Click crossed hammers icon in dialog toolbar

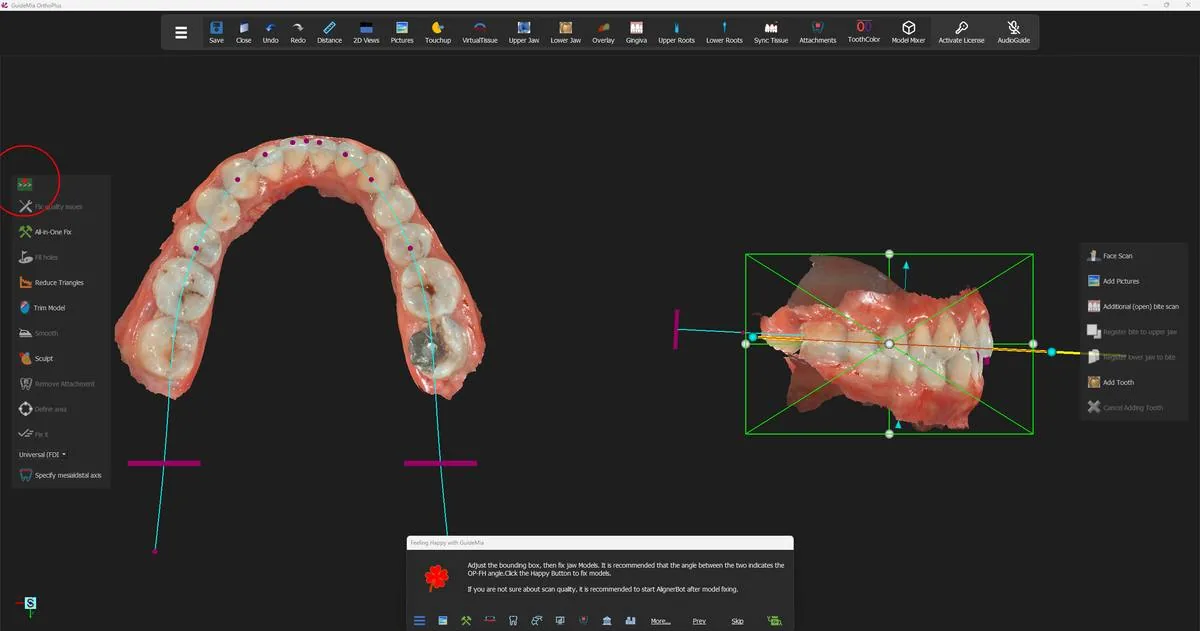click(x=466, y=621)
